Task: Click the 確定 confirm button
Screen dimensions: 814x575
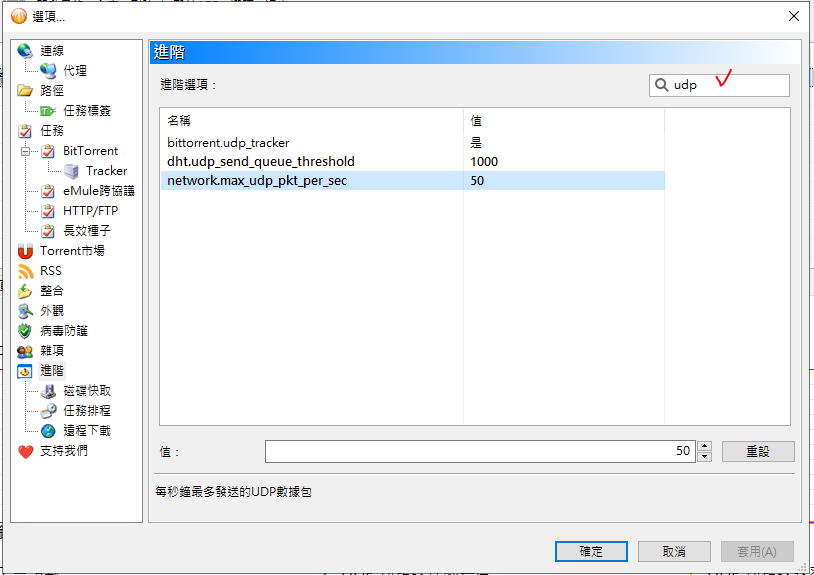Action: (x=591, y=551)
